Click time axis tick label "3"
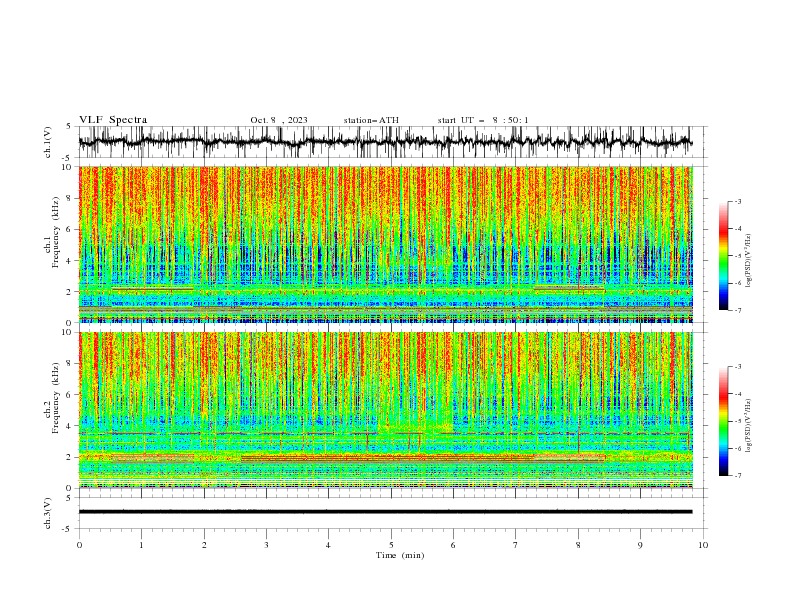Viewport: 792px width, 612px height. tap(266, 545)
